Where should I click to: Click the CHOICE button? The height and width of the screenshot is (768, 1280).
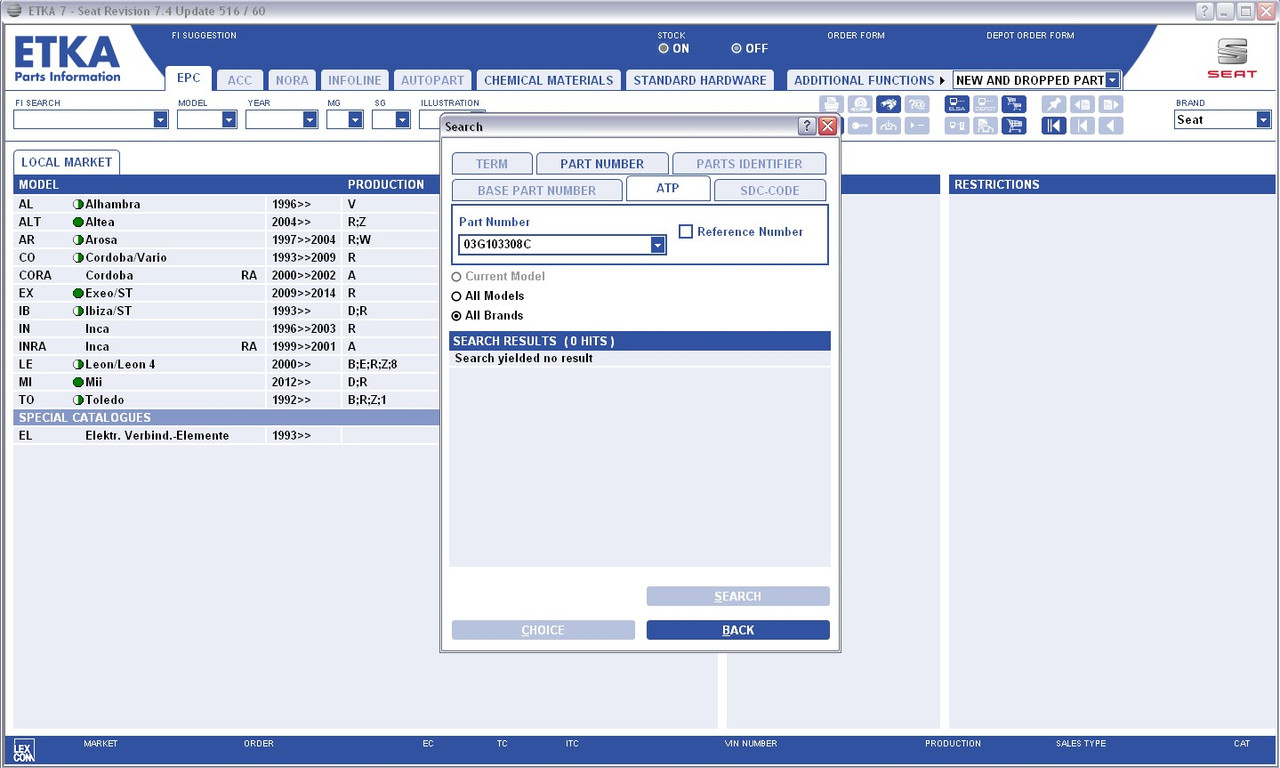(543, 630)
